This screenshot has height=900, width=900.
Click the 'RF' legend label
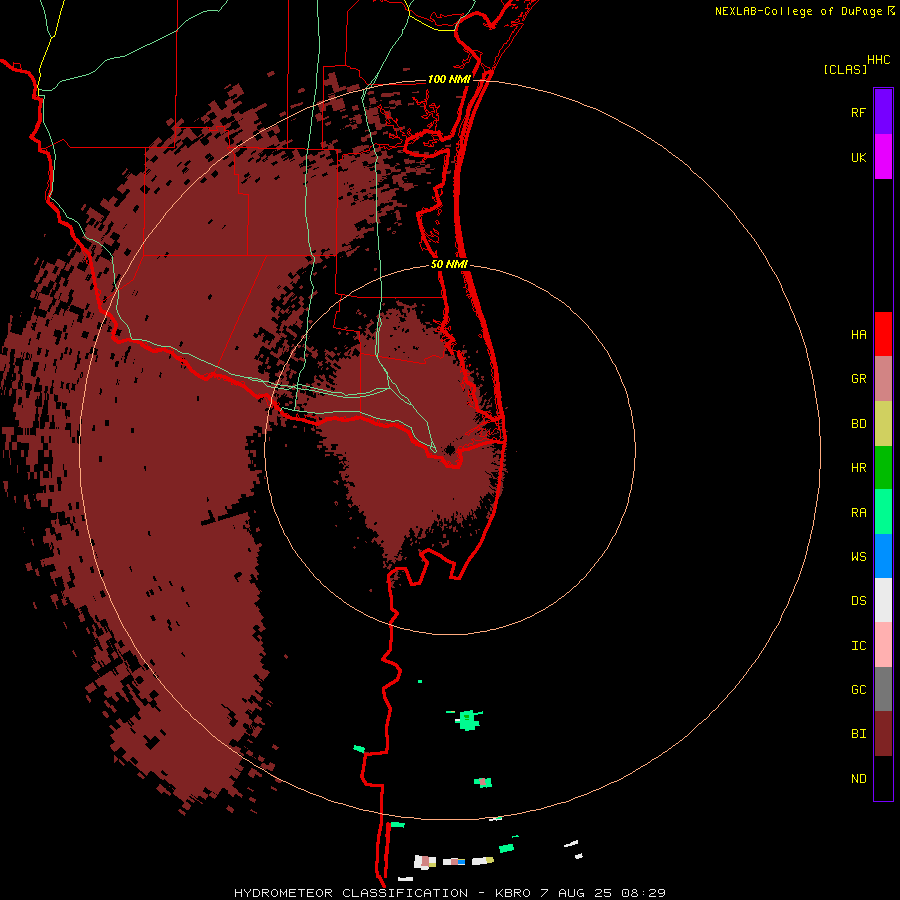858,112
